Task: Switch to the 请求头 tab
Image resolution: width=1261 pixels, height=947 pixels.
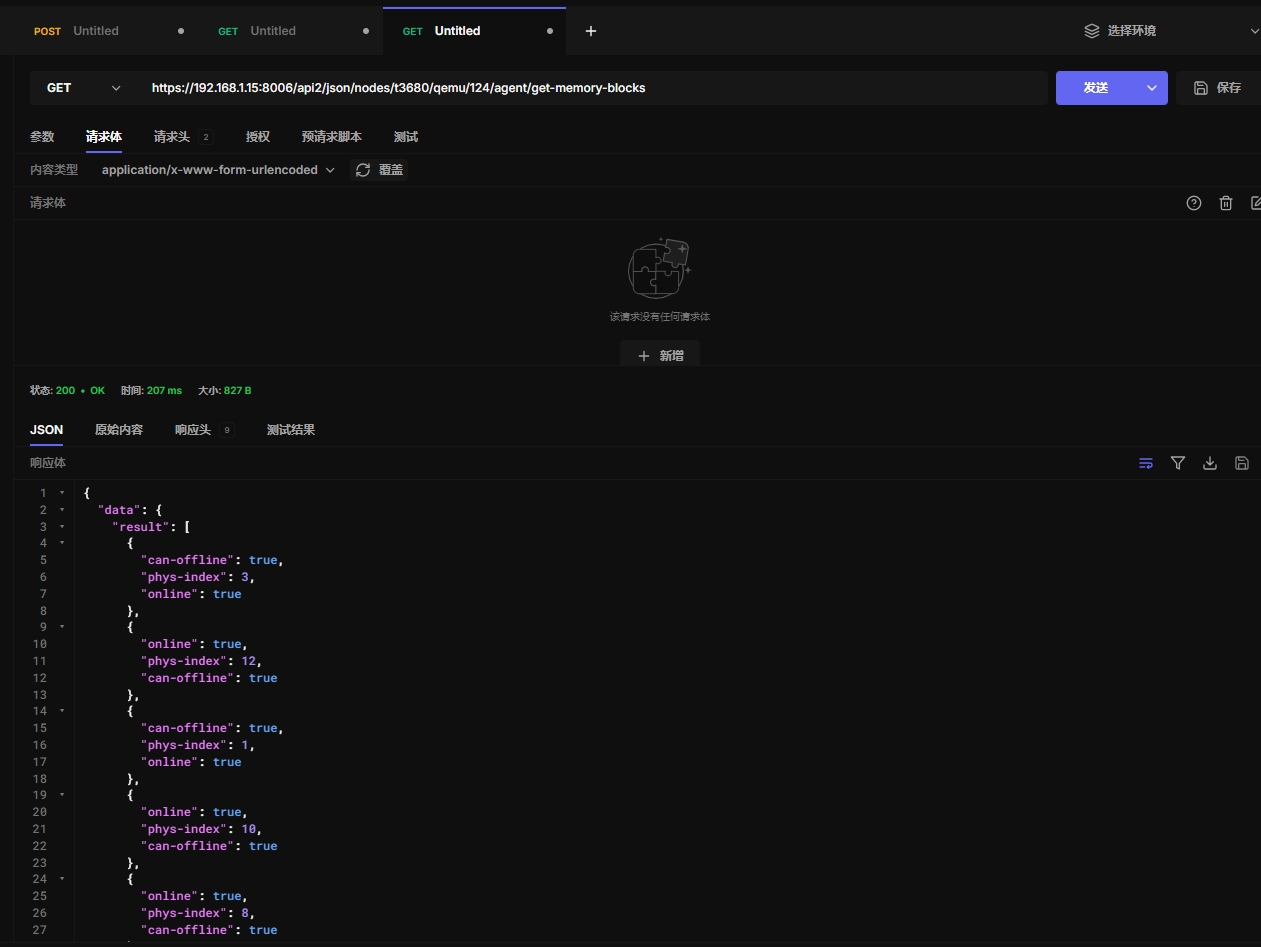Action: click(171, 137)
